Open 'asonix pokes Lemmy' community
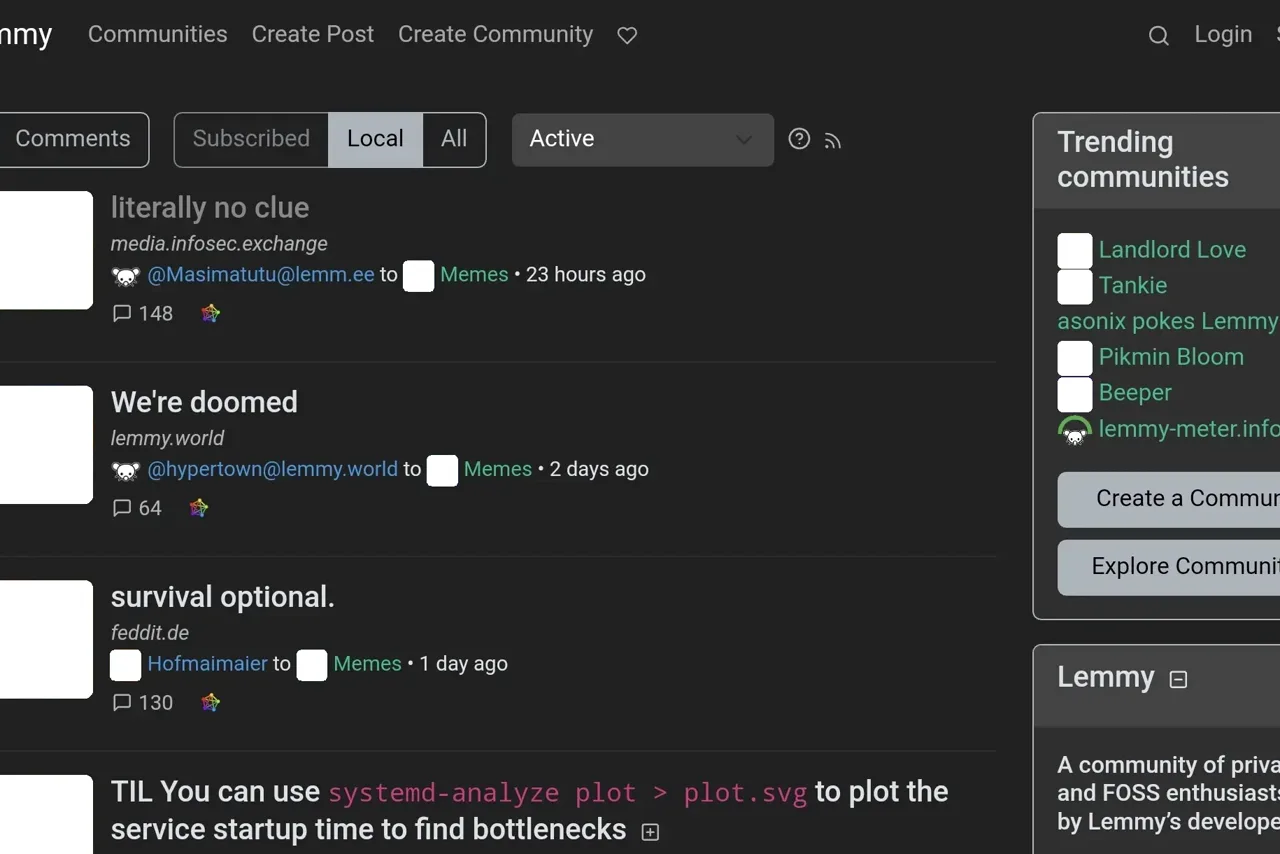 point(1168,322)
